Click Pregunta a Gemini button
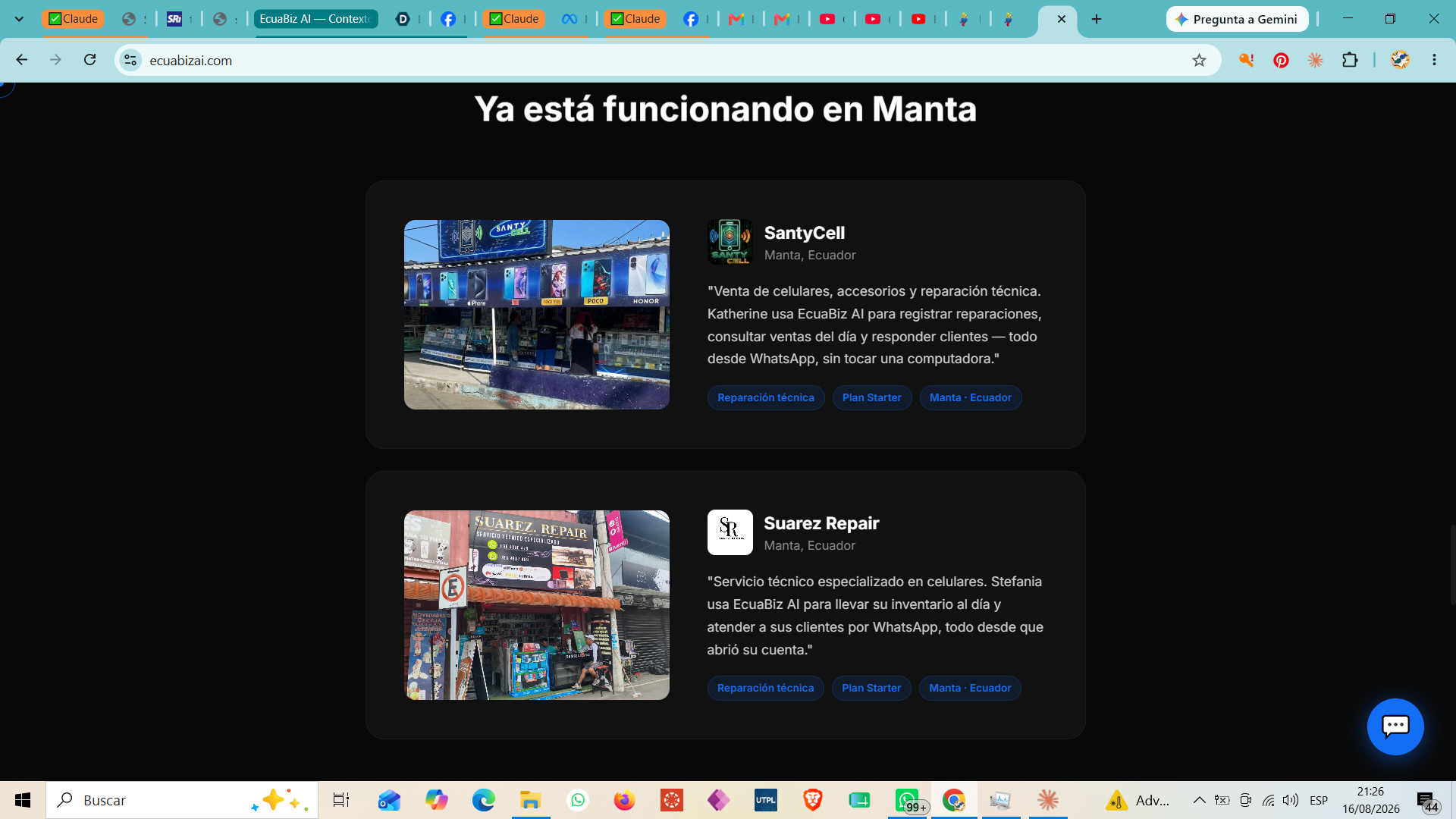 tap(1237, 19)
